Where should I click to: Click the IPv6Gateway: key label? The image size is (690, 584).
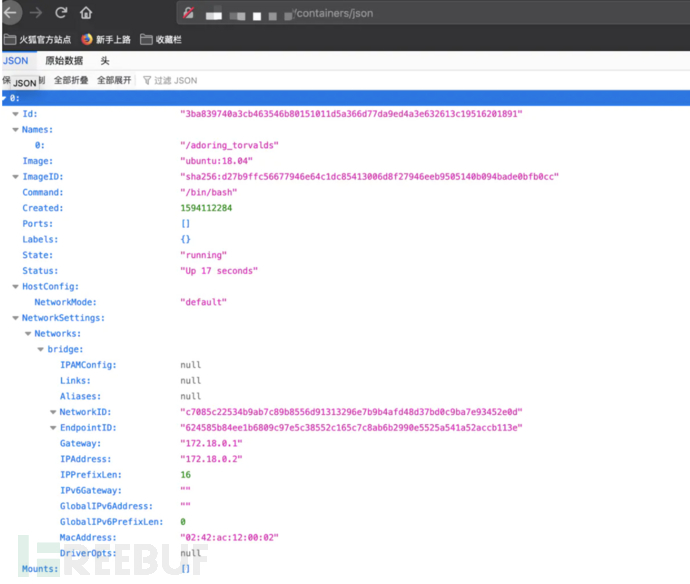click(91, 490)
